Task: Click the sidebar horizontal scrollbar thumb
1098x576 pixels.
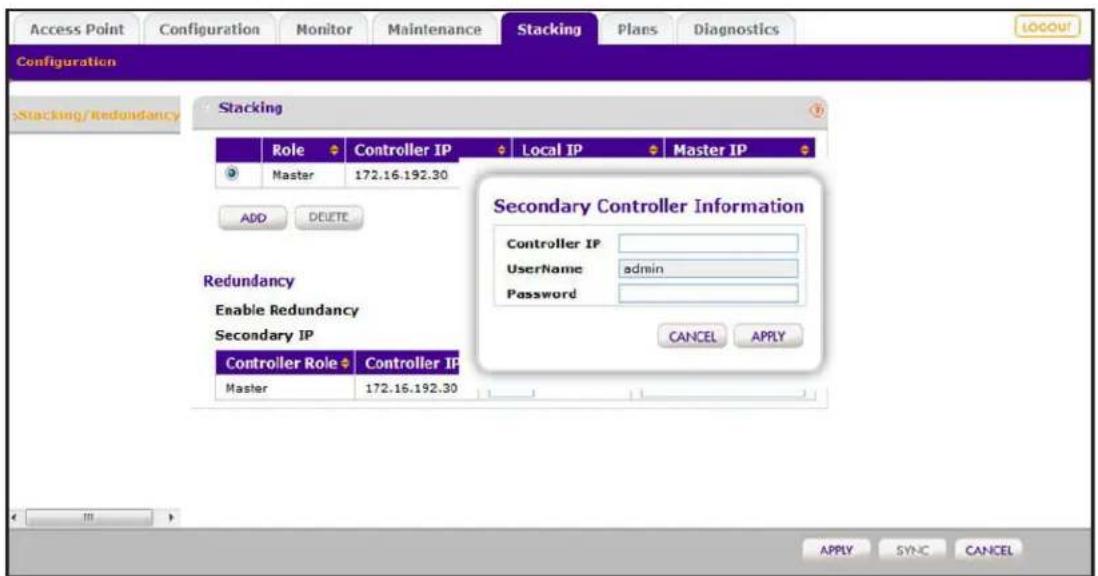Action: (89, 518)
